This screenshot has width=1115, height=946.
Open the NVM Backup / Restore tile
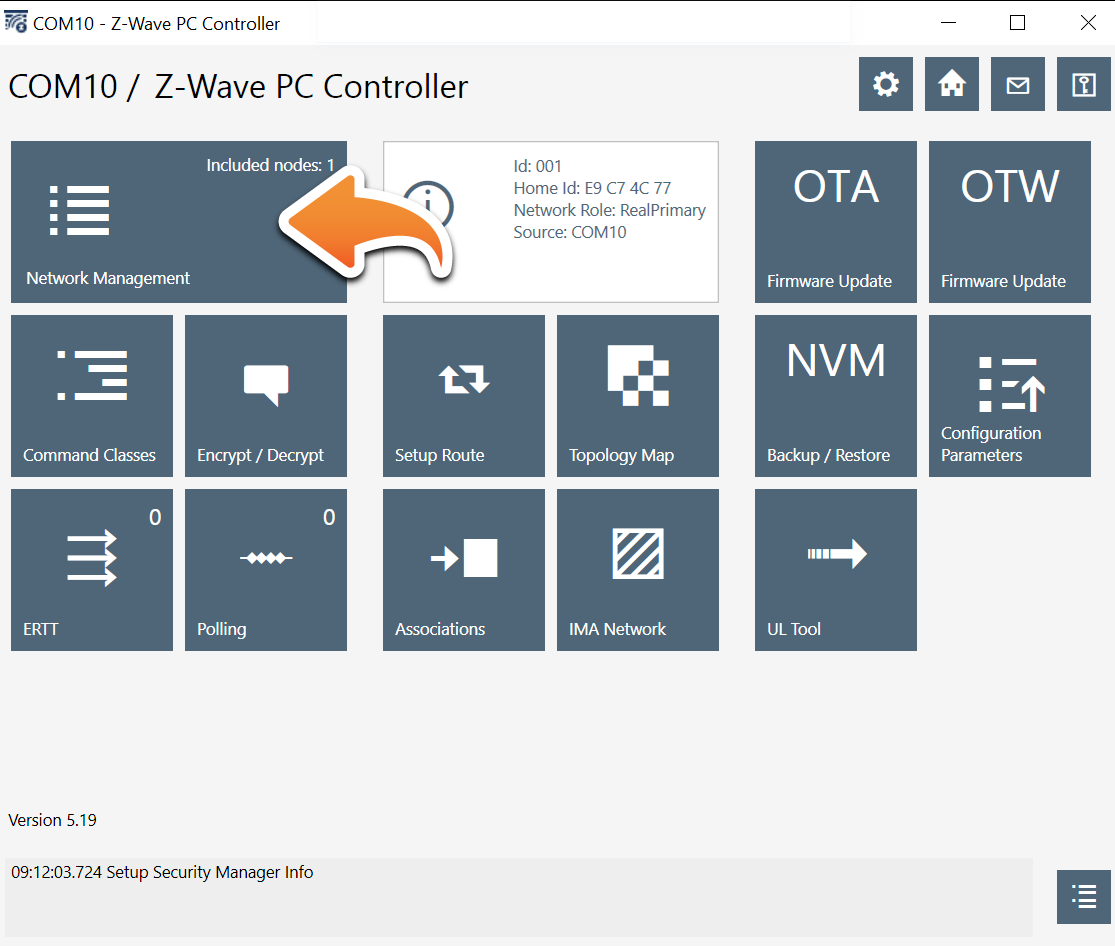click(836, 396)
